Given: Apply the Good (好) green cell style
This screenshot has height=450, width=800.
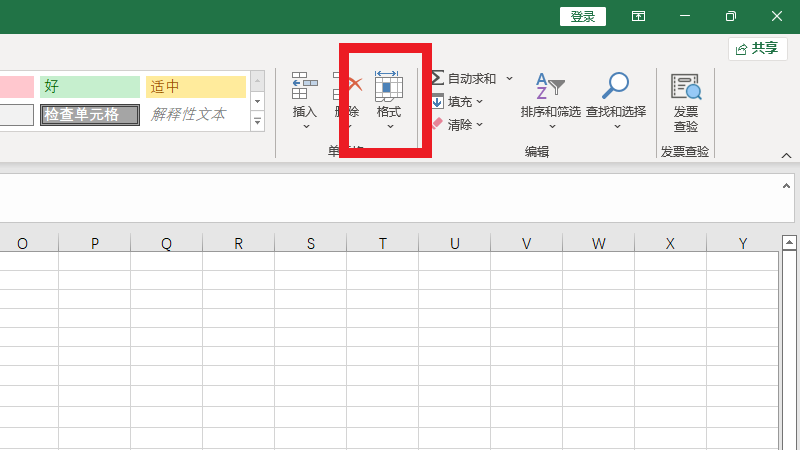Looking at the screenshot, I should pyautogui.click(x=90, y=87).
